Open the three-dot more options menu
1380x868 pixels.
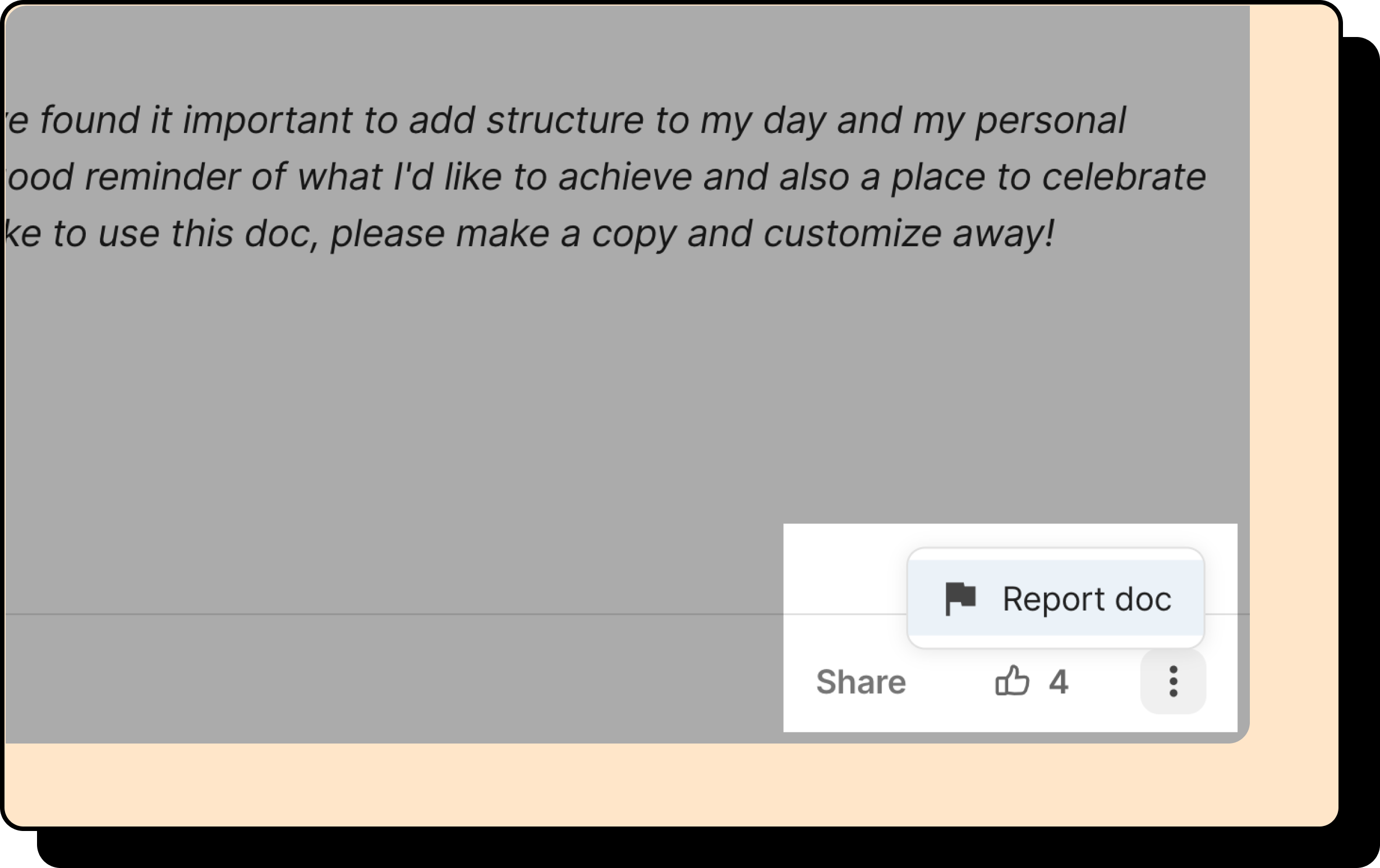tap(1173, 681)
